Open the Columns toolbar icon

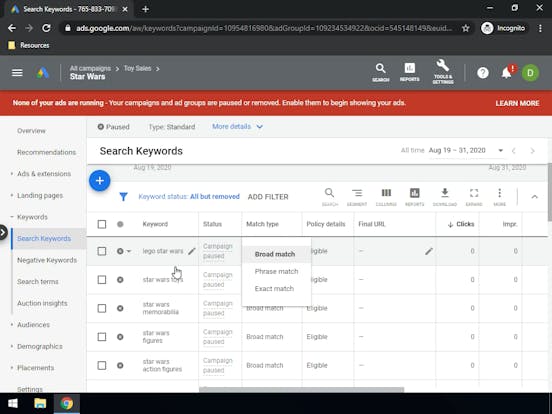(x=386, y=197)
